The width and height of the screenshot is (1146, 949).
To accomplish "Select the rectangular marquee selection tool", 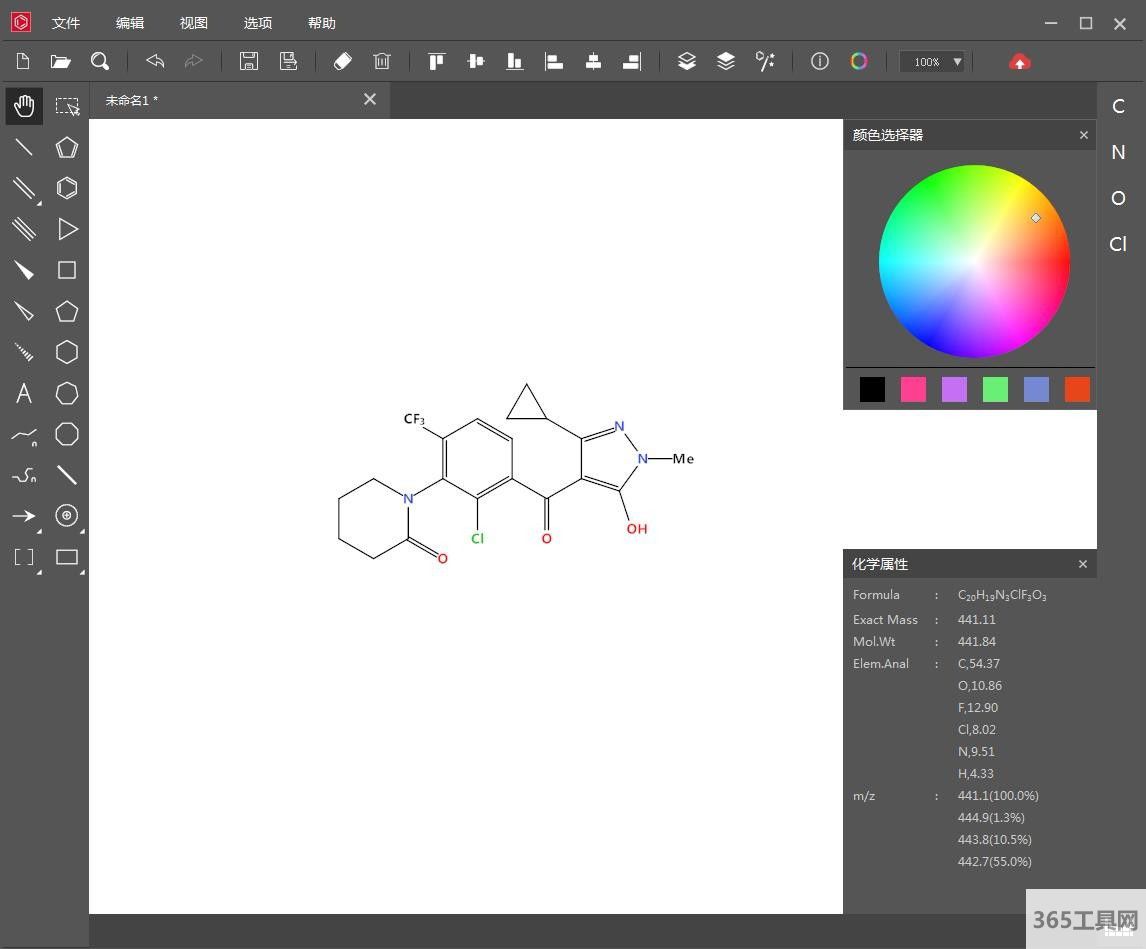I will point(67,106).
